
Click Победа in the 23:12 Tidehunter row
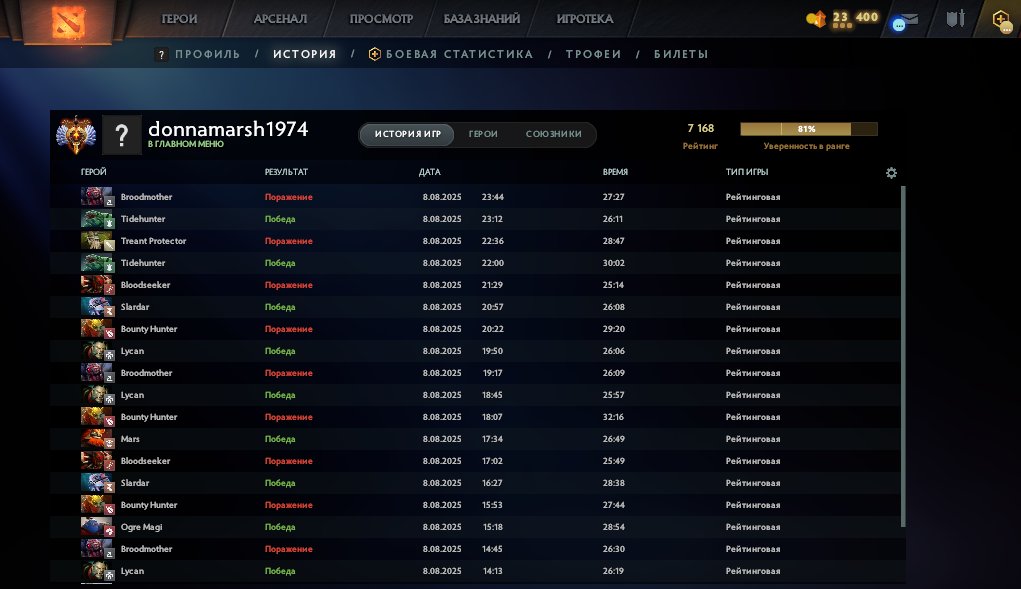point(280,219)
